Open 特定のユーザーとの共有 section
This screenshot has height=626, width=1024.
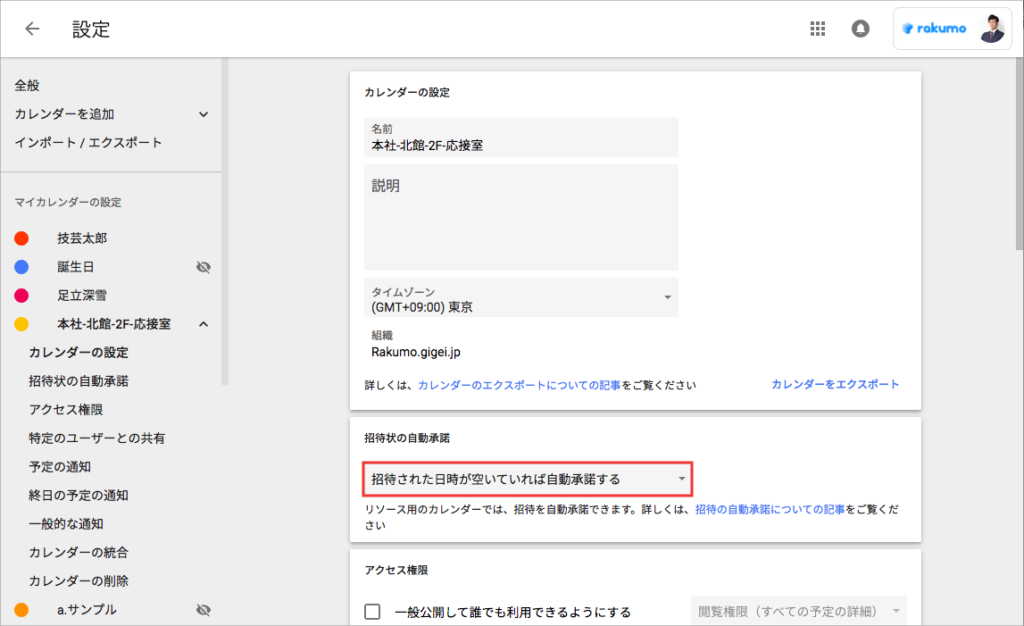(97, 438)
